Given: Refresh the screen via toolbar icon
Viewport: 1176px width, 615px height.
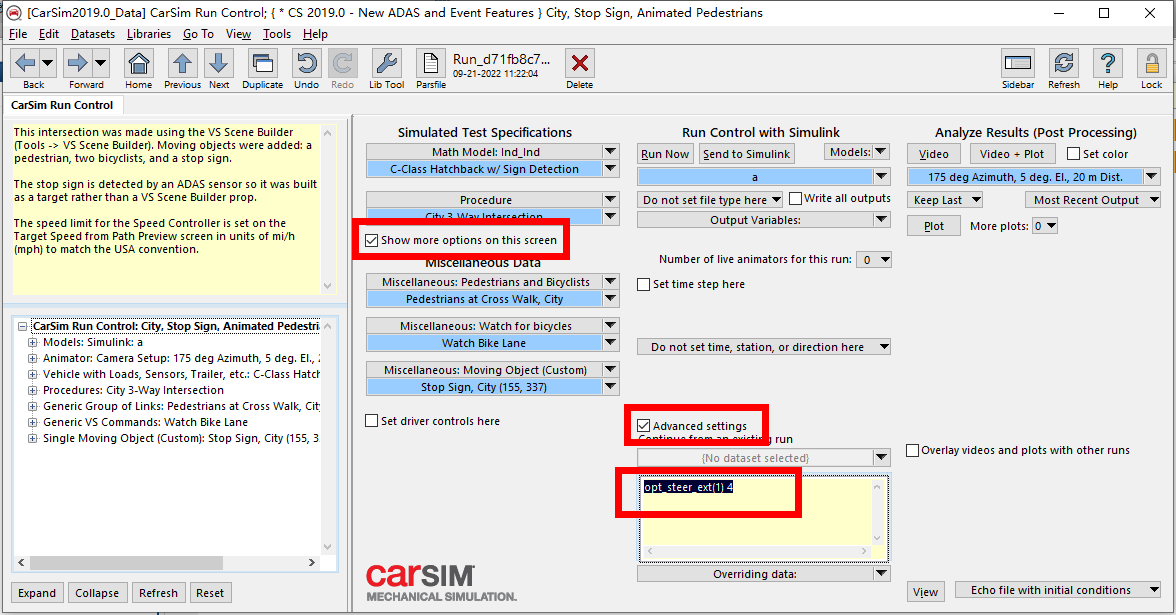Looking at the screenshot, I should click(x=1064, y=63).
